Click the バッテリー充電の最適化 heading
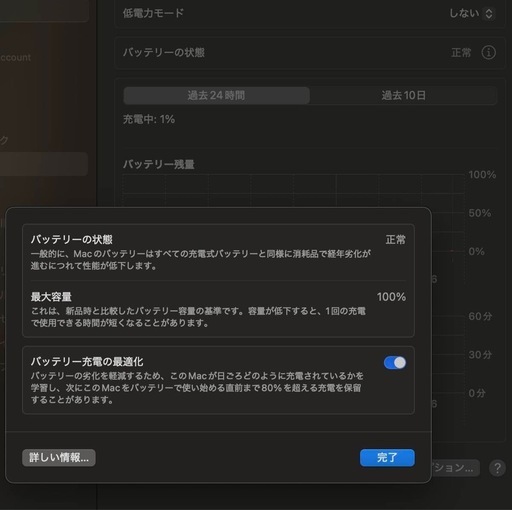The image size is (512, 510). click(87, 362)
